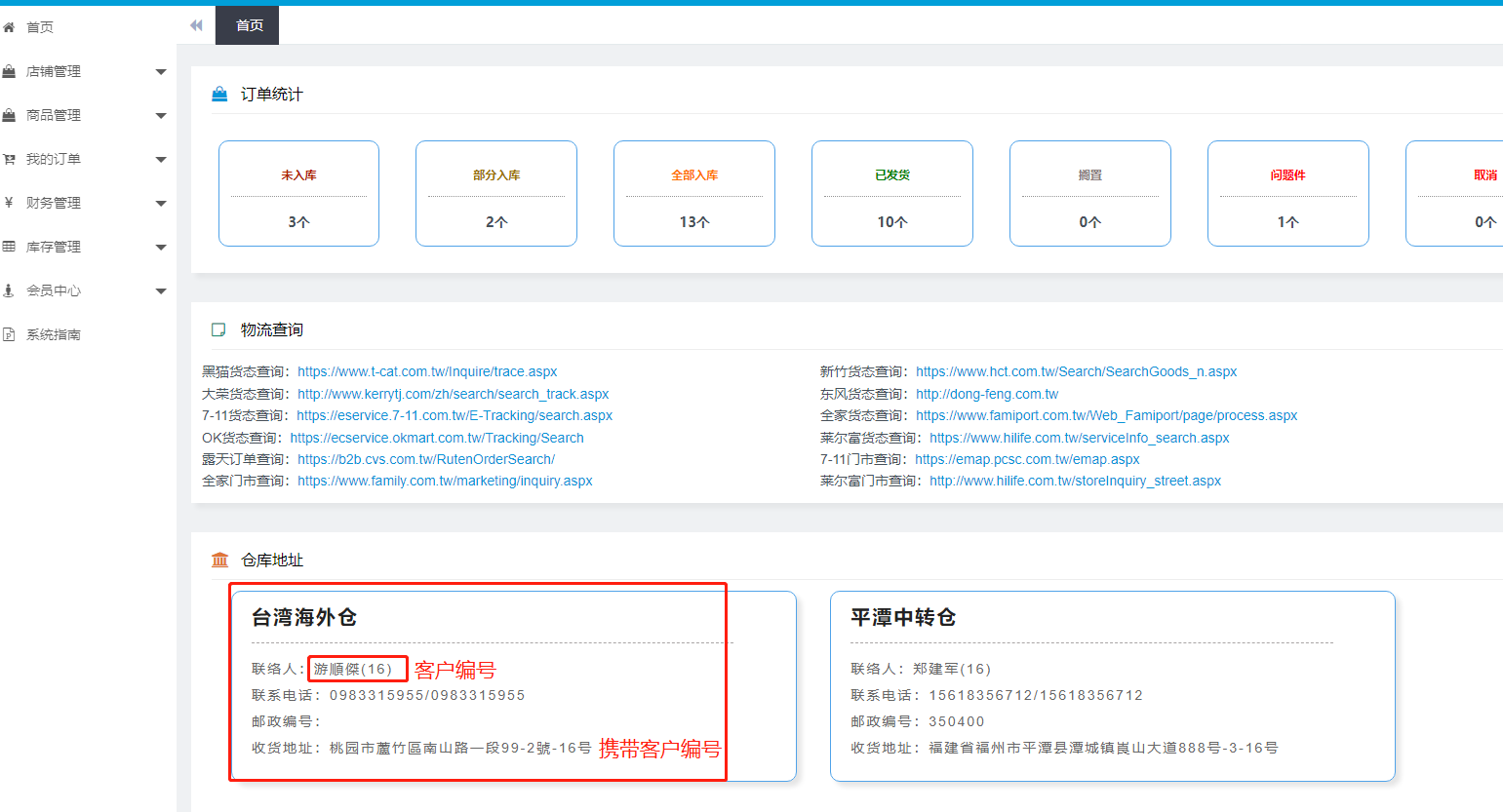Collapse sidebar with double-arrow icon
Image resolution: width=1503 pixels, height=812 pixels.
coord(196,25)
